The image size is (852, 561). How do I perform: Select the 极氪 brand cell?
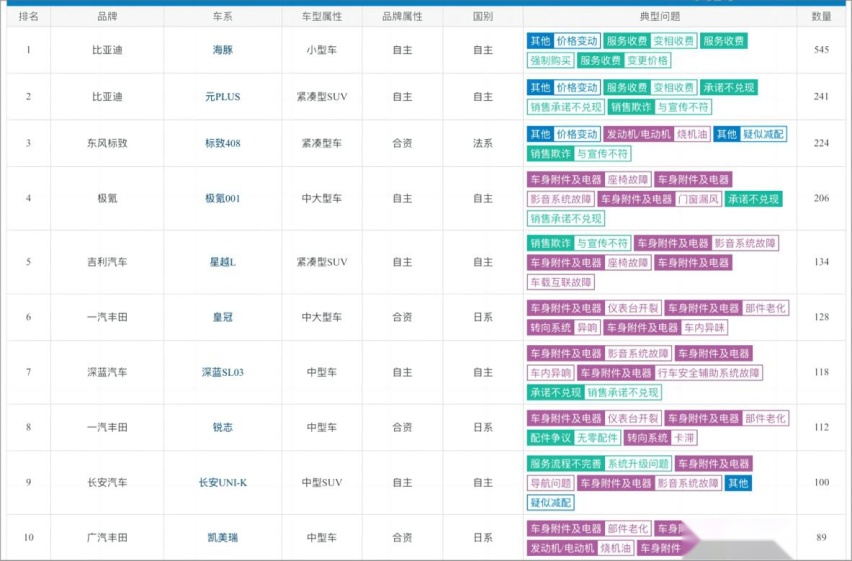(107, 198)
